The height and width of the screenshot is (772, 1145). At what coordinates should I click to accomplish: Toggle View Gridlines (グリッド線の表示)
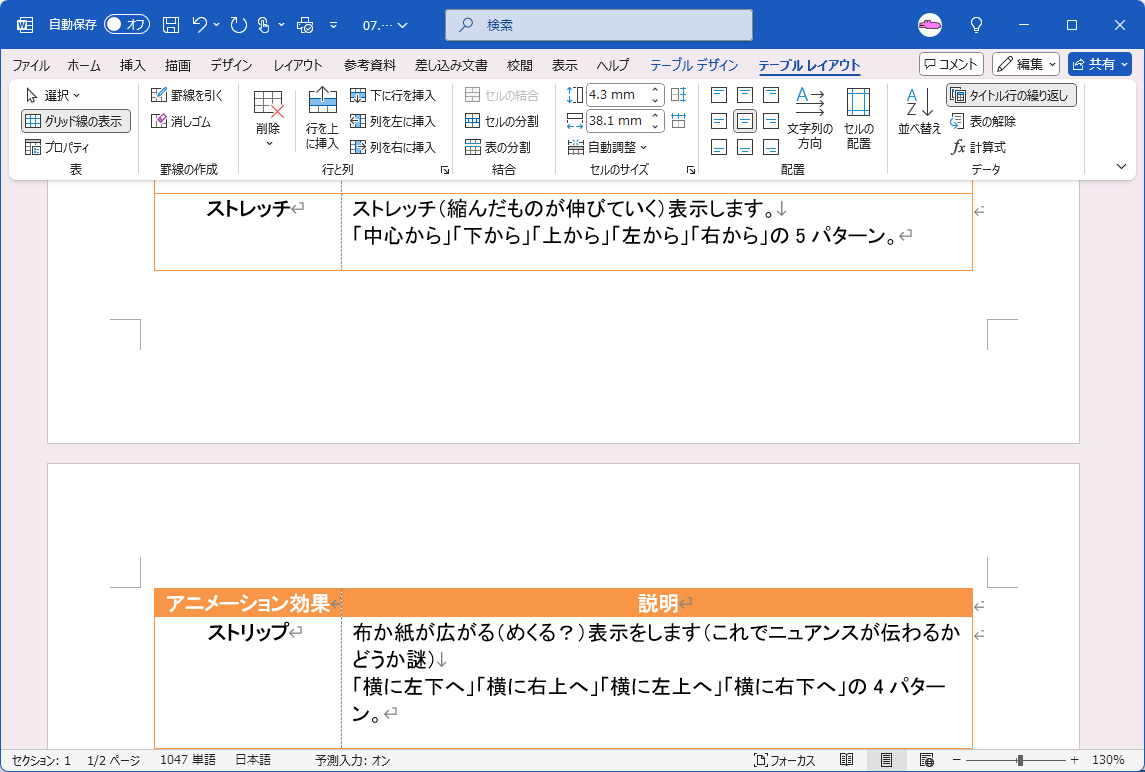click(x=76, y=121)
